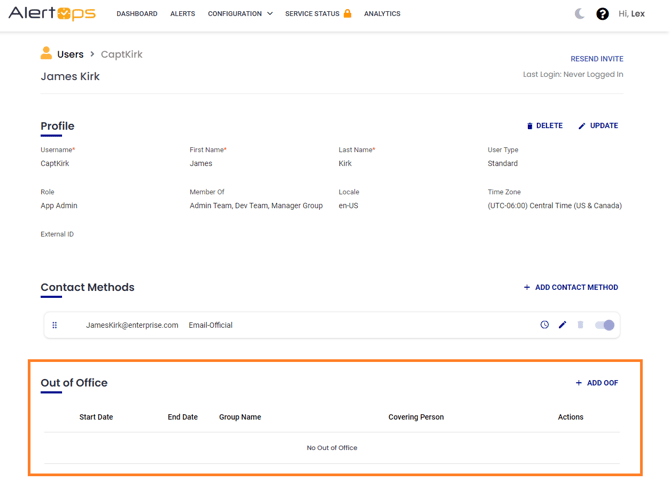The image size is (670, 489).
Task: Disable the Email-Official contact toggle
Action: pyautogui.click(x=605, y=325)
